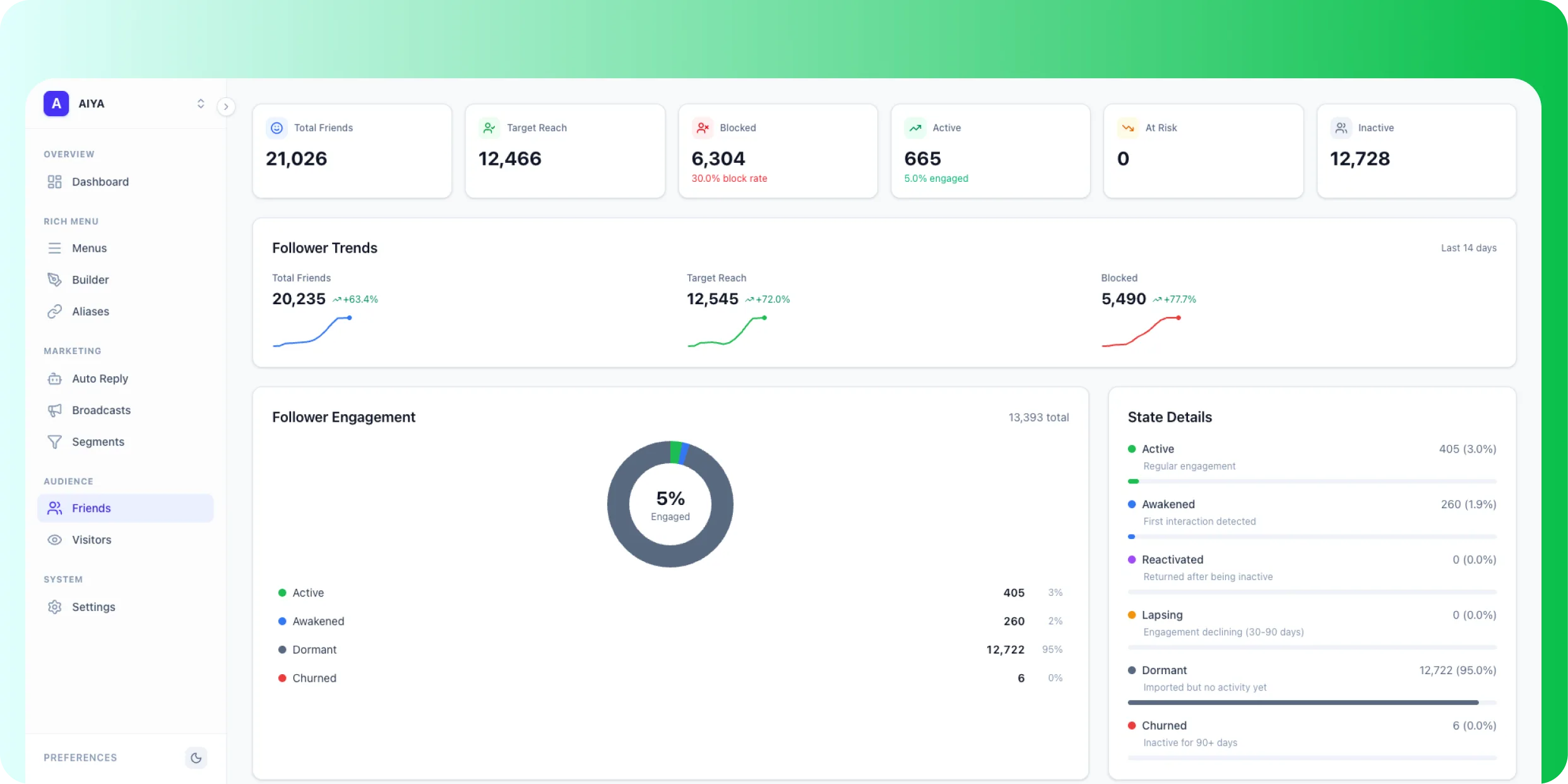Navigate to Friends in the sidebar
The height and width of the screenshot is (784, 1568).
point(92,508)
